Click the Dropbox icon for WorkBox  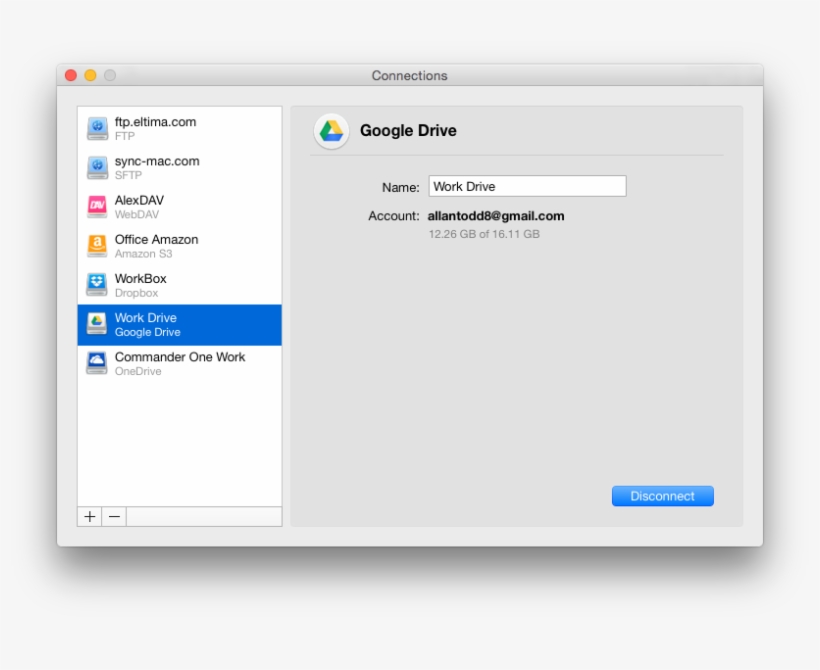[x=96, y=284]
